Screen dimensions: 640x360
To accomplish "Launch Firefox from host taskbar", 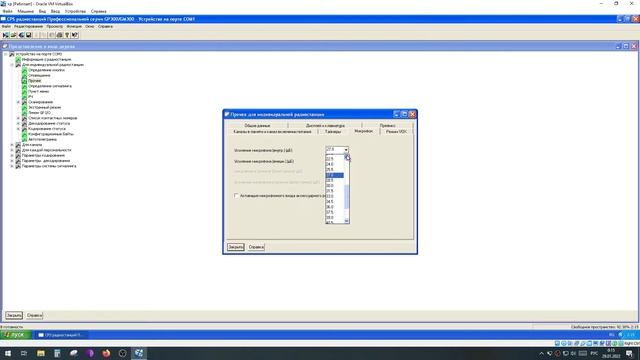I will pyautogui.click(x=106, y=353).
